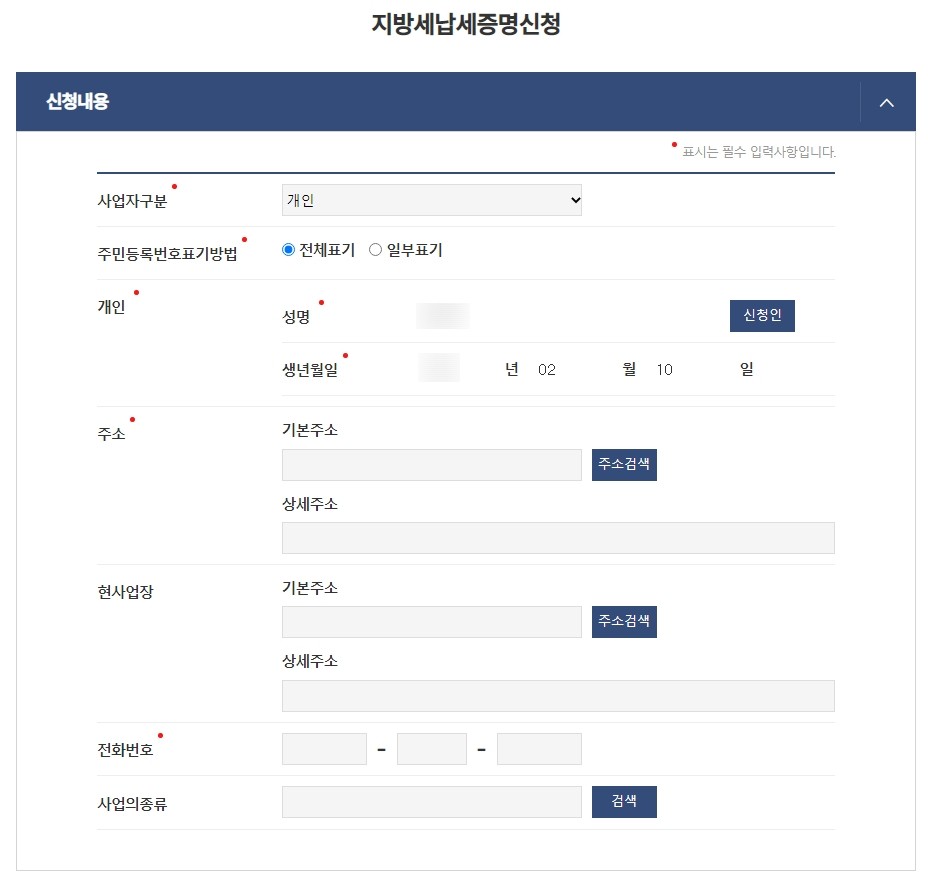Click the birth day value 10
Viewport: 928px width, 889px height.
[x=664, y=370]
